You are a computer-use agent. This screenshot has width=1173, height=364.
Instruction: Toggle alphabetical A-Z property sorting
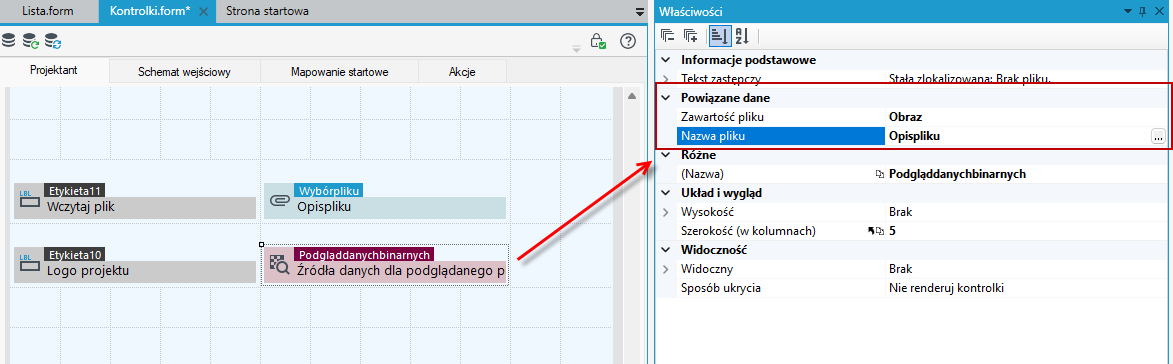[742, 35]
